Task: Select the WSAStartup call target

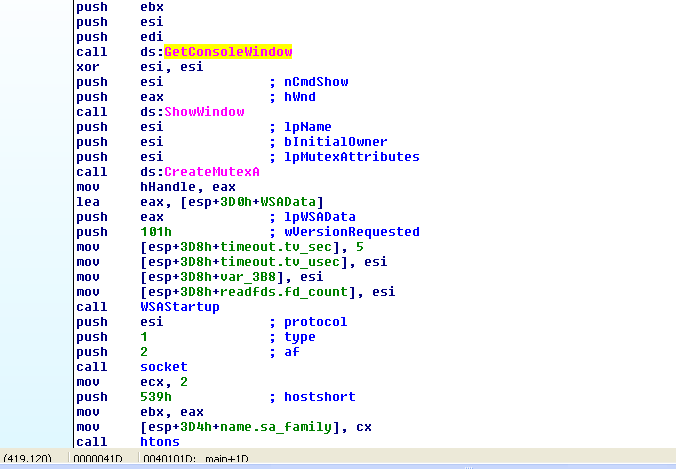Action: (180, 307)
